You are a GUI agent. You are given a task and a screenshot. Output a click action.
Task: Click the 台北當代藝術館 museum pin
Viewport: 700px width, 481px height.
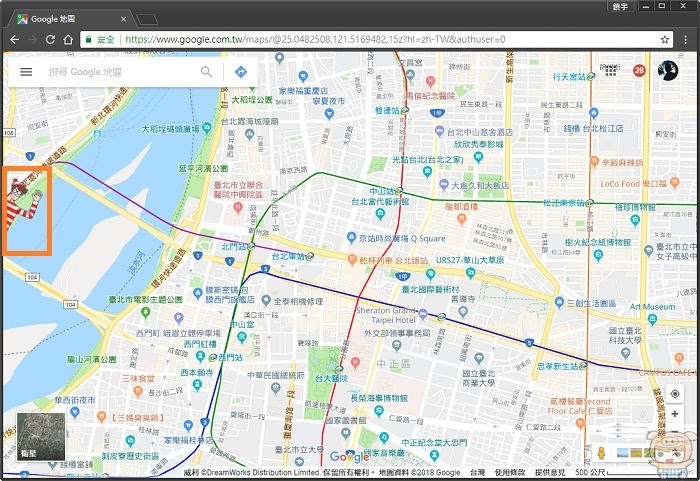pos(380,214)
